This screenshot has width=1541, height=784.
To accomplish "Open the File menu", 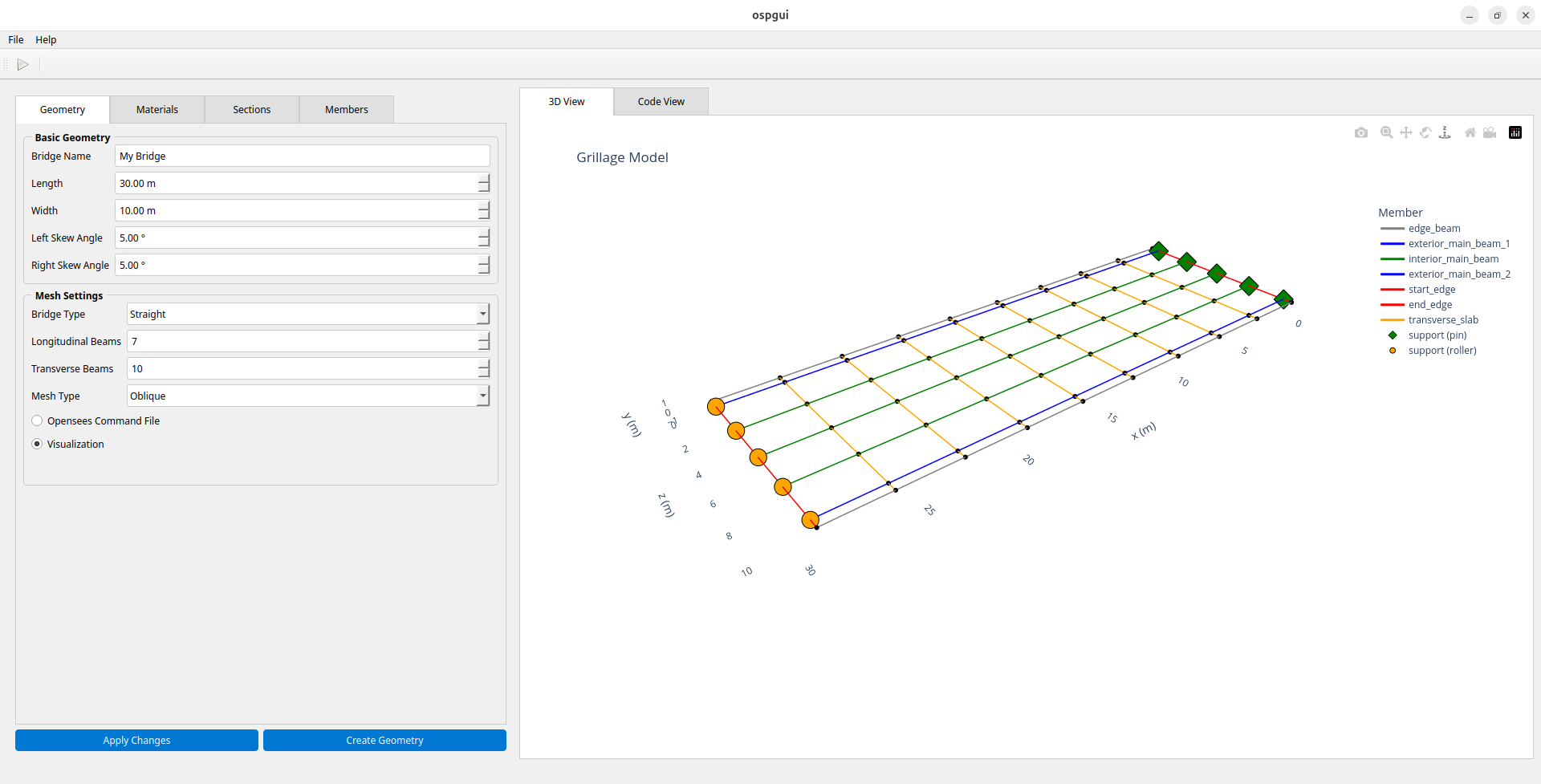I will pyautogui.click(x=16, y=40).
